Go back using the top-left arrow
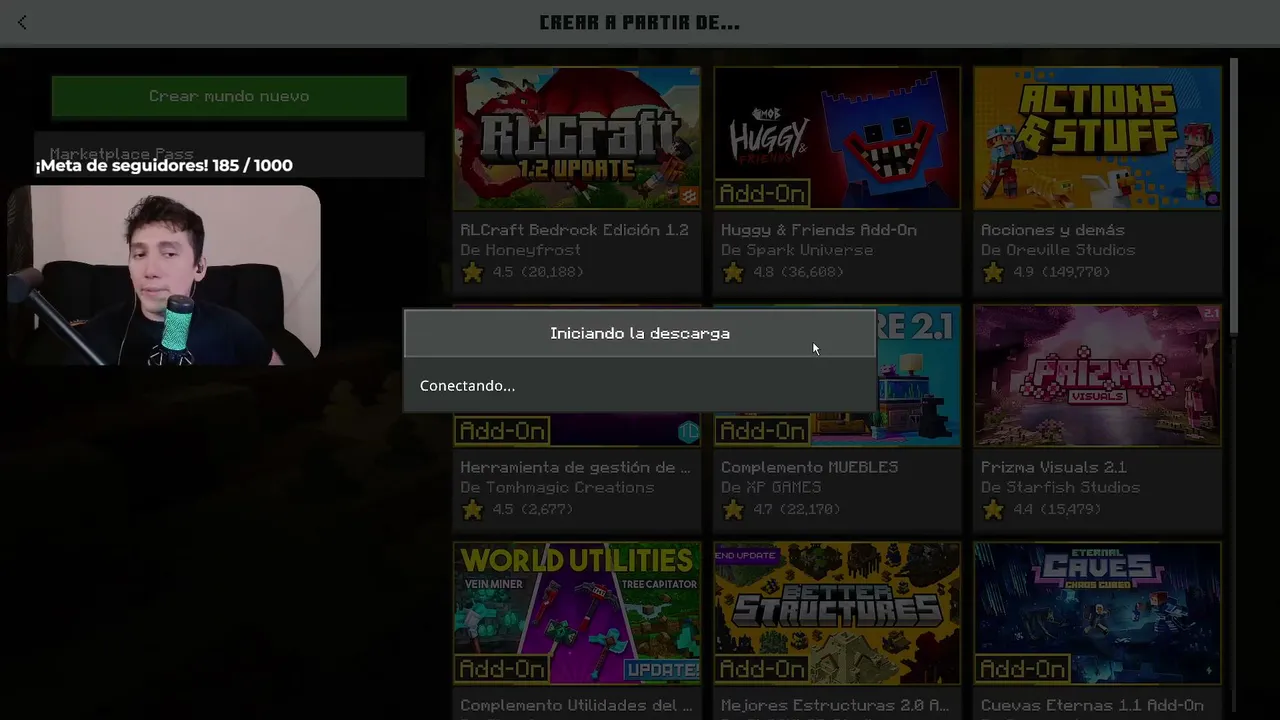This screenshot has width=1280, height=720. tap(22, 22)
